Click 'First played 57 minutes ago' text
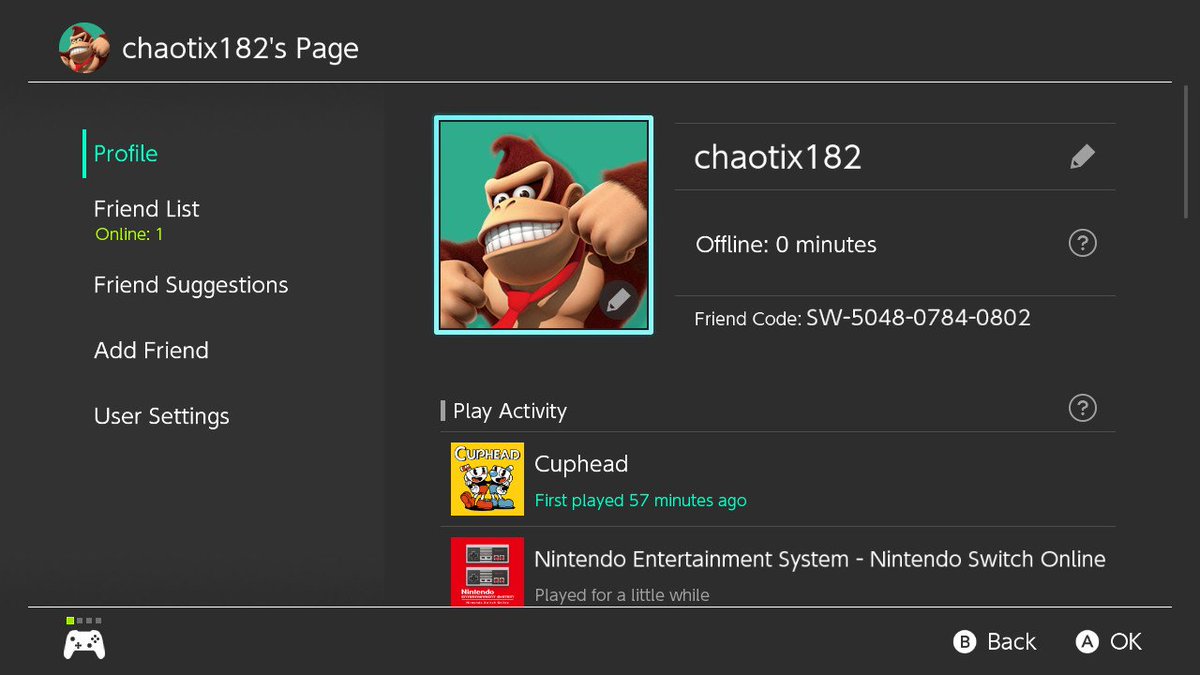 (x=641, y=500)
